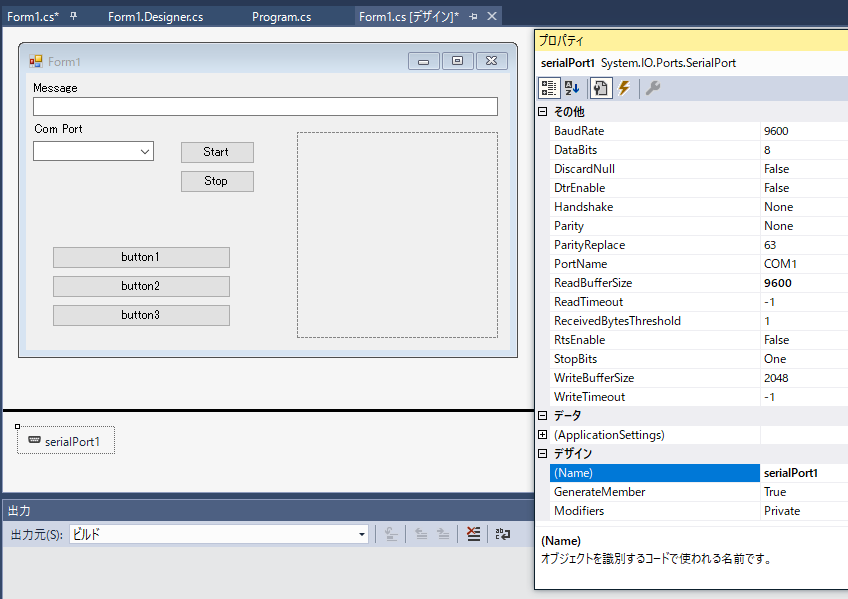Sort properties alphabetically

[x=572, y=88]
